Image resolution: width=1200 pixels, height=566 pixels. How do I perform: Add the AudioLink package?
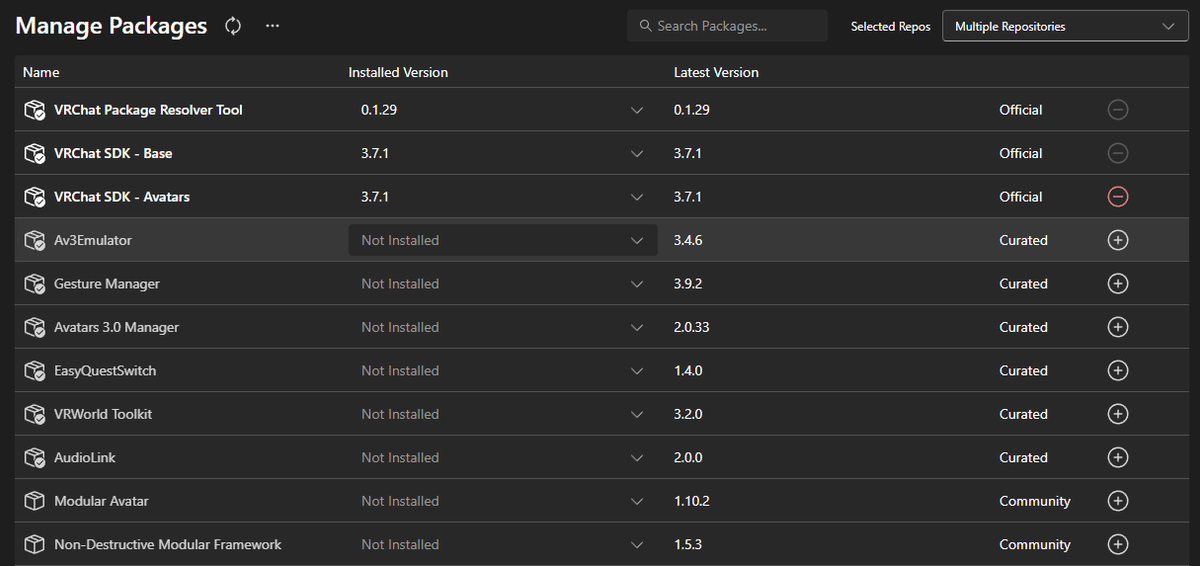point(1118,458)
